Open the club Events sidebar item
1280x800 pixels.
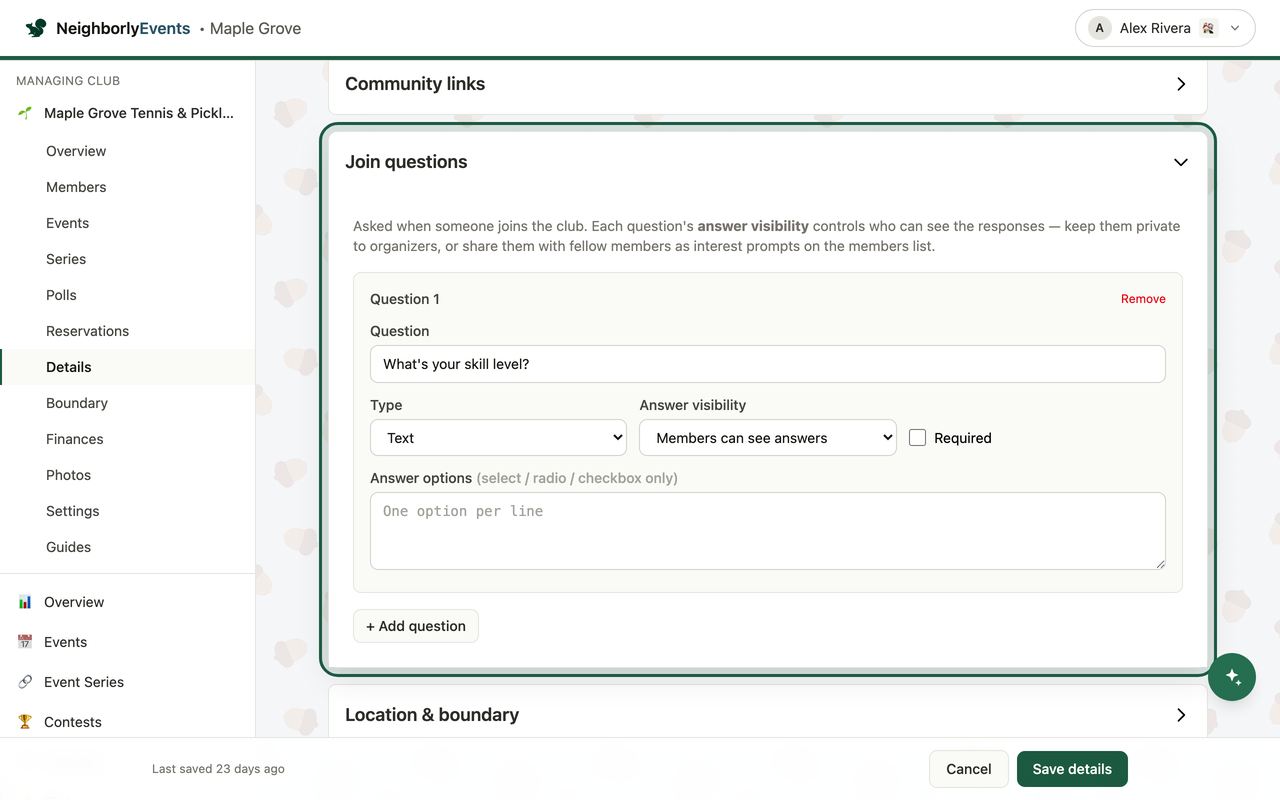point(67,223)
